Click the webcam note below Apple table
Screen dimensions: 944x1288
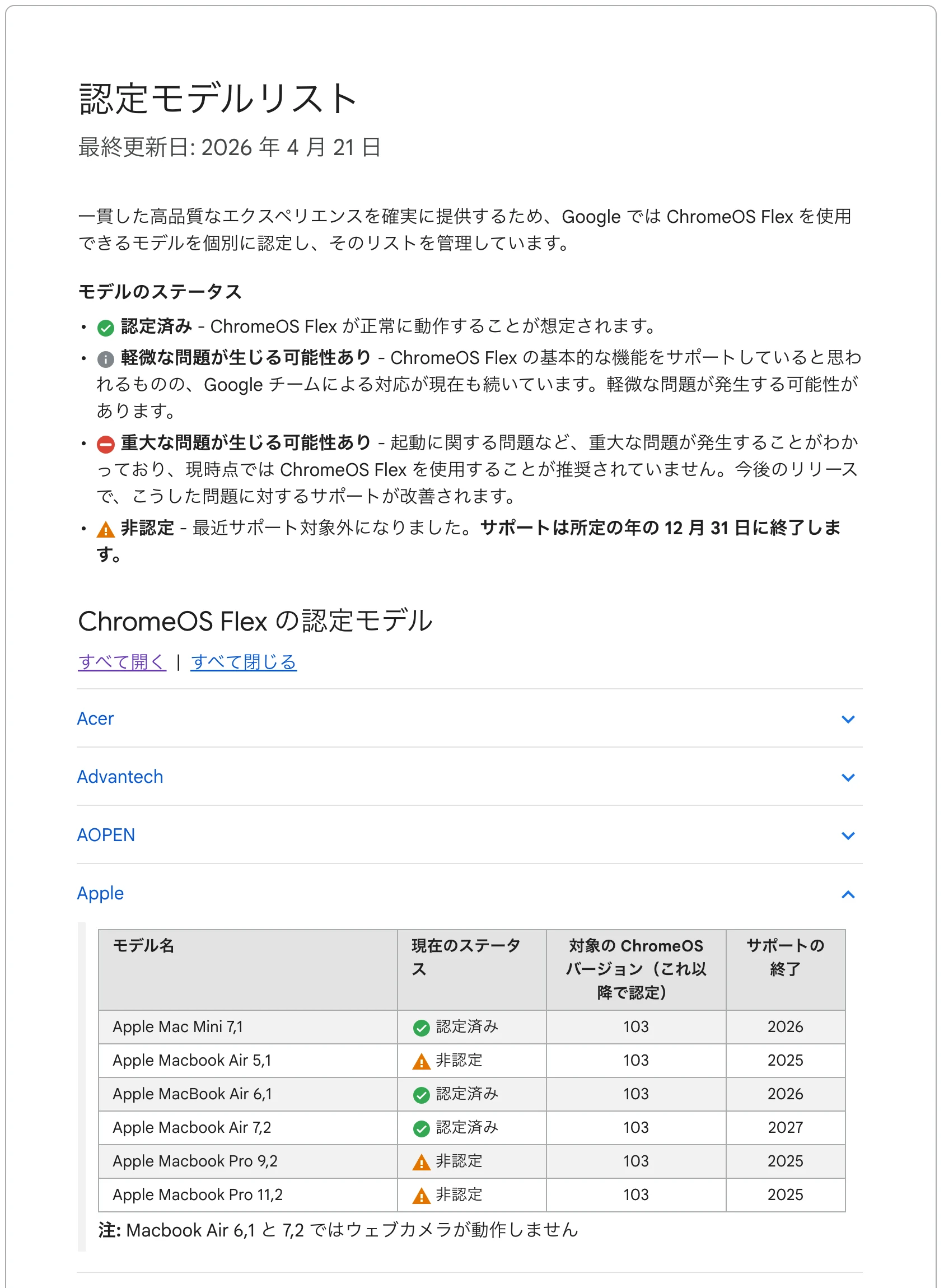pyautogui.click(x=338, y=1231)
